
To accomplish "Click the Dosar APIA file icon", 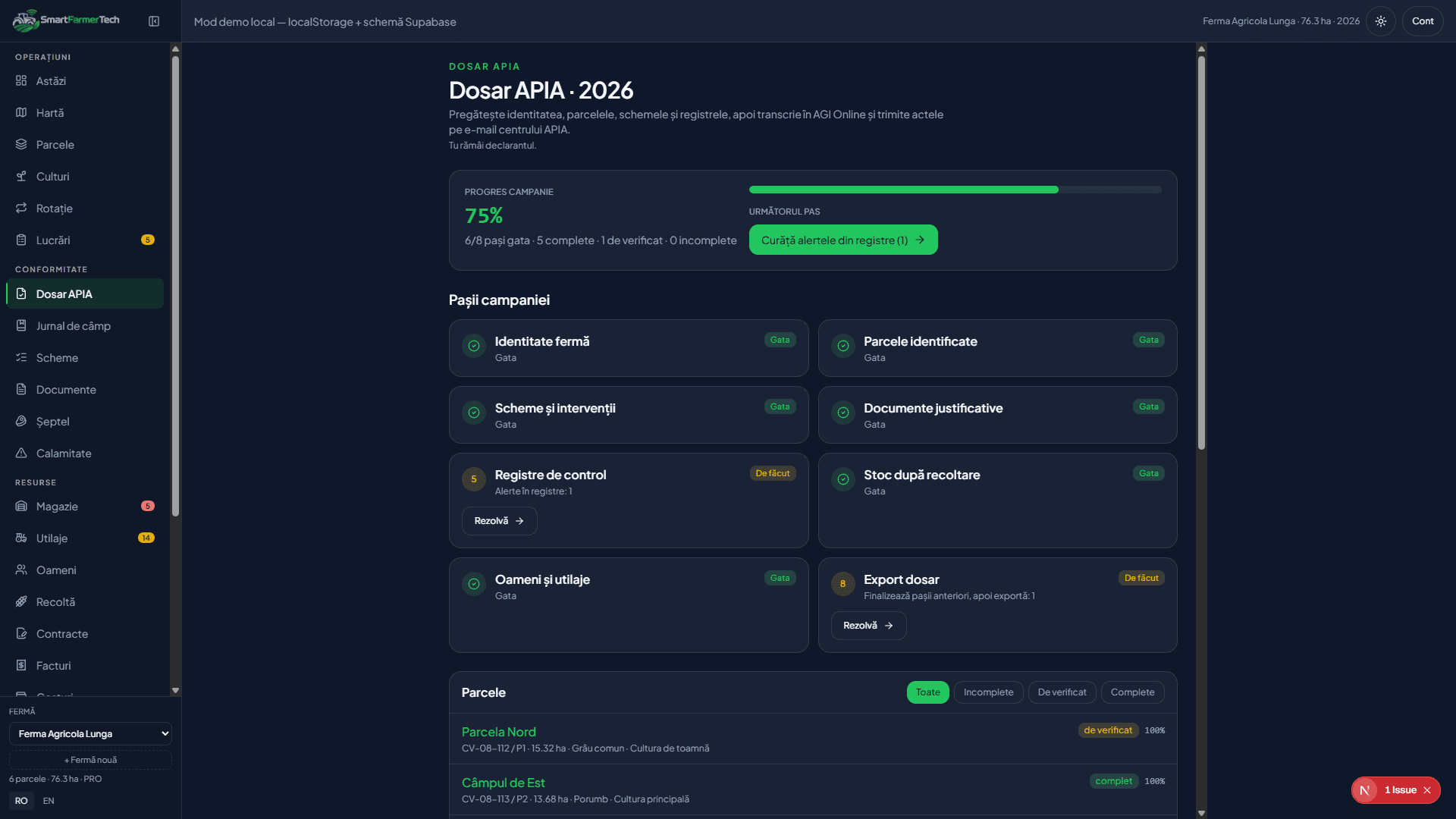I will point(21,293).
